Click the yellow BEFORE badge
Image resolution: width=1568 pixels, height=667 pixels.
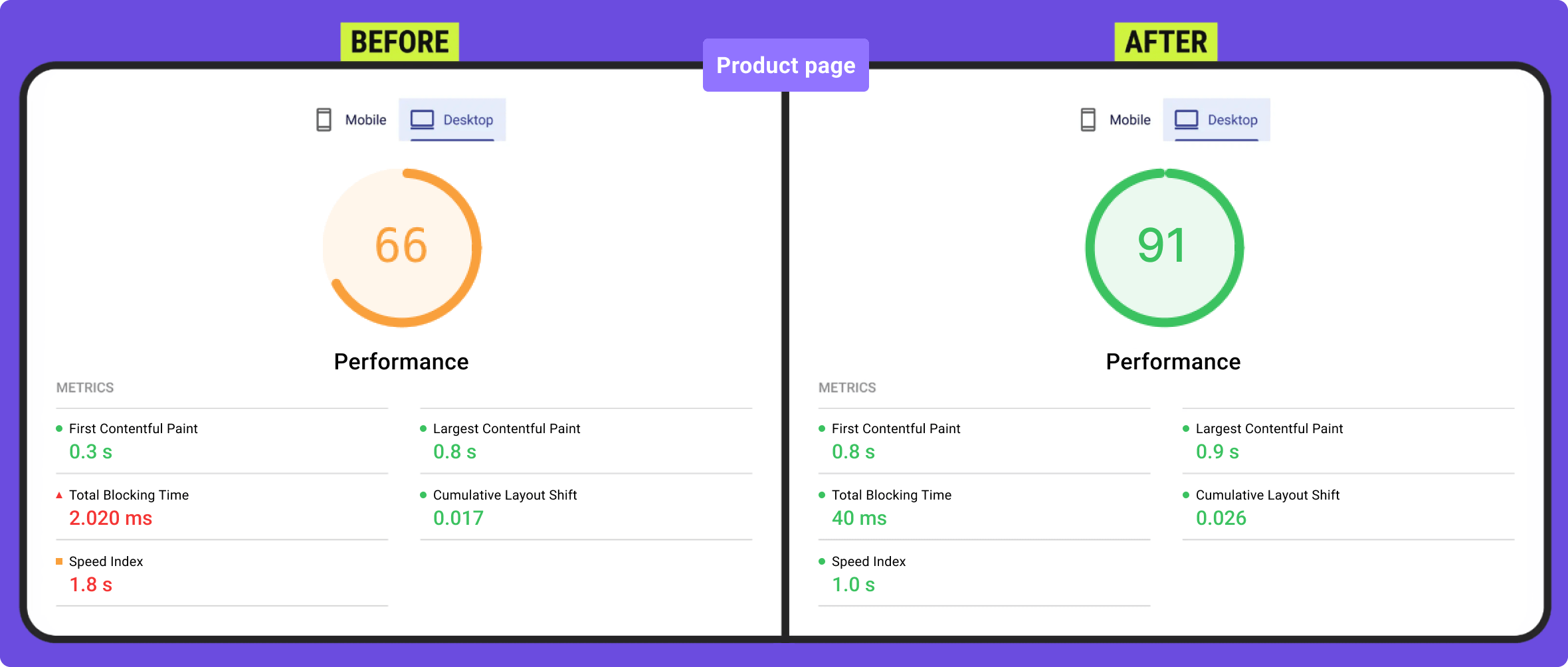(399, 42)
